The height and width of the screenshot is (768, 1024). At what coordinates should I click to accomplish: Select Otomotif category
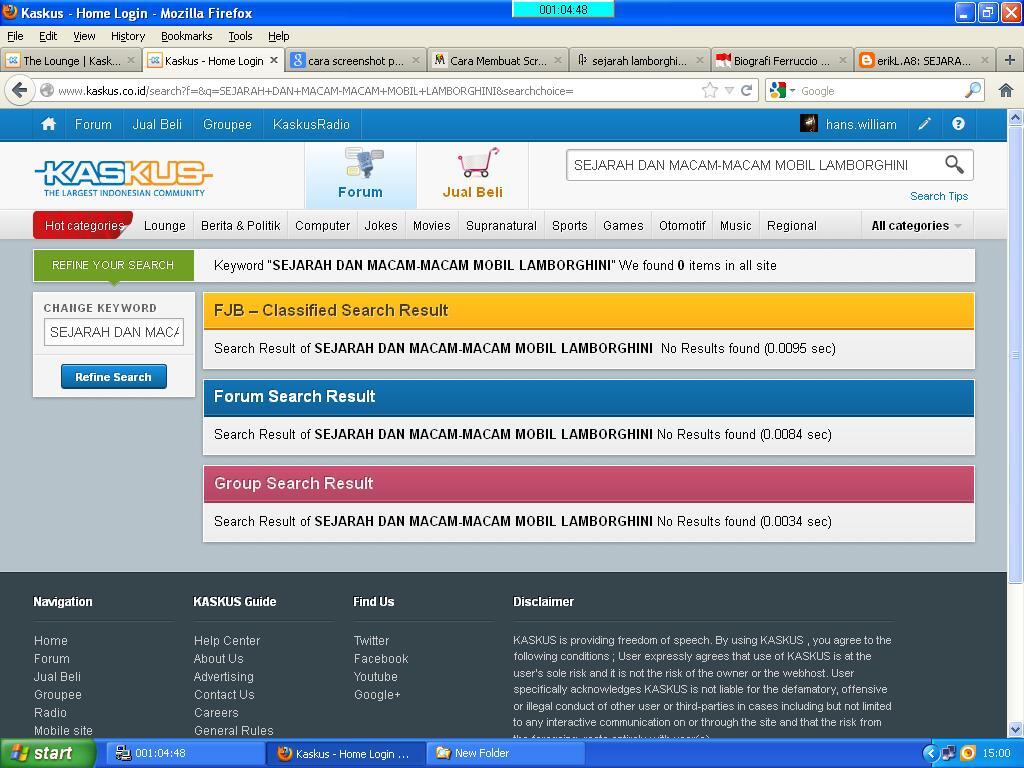click(x=682, y=226)
